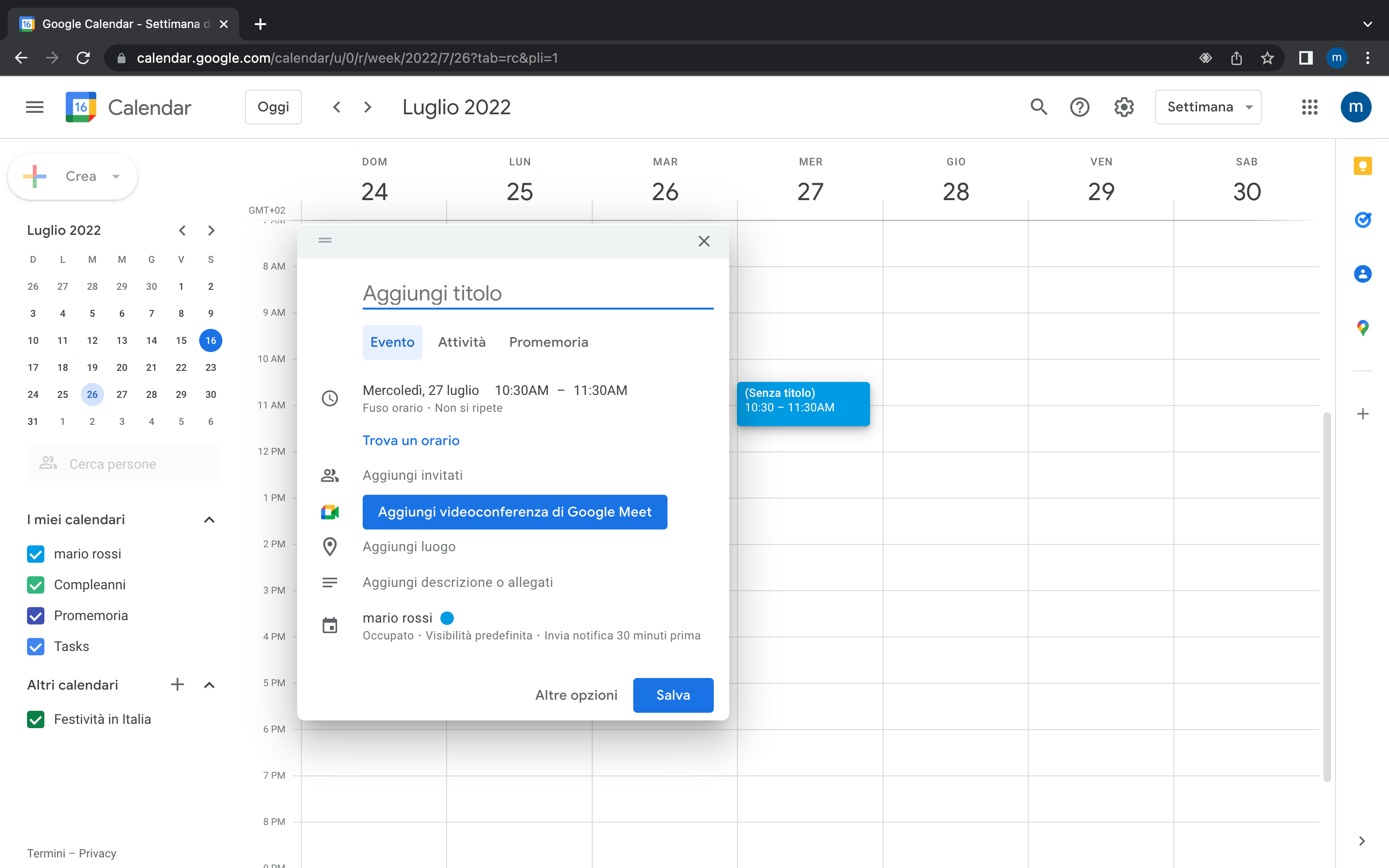Change the event color circle for mario rossi
1389x868 pixels.
[x=447, y=618]
